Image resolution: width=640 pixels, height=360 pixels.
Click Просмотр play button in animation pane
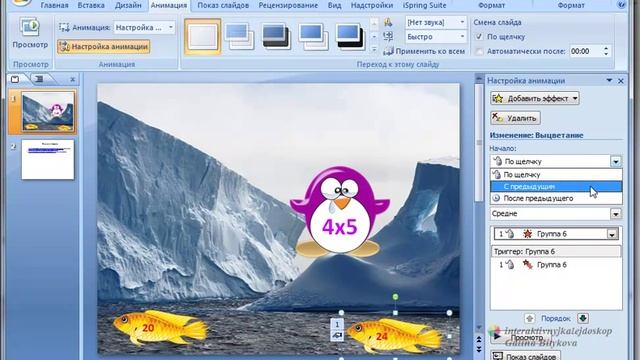pos(520,338)
